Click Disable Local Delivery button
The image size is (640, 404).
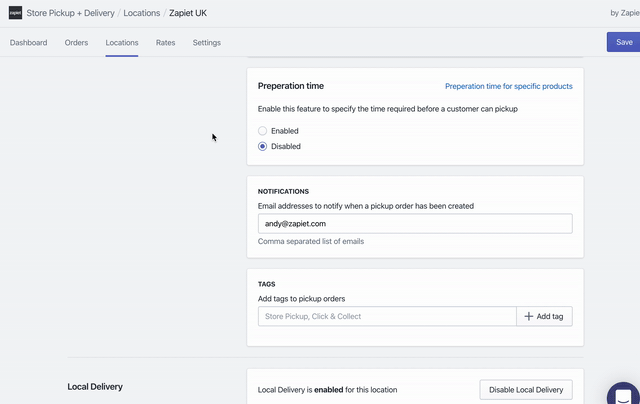coord(526,390)
